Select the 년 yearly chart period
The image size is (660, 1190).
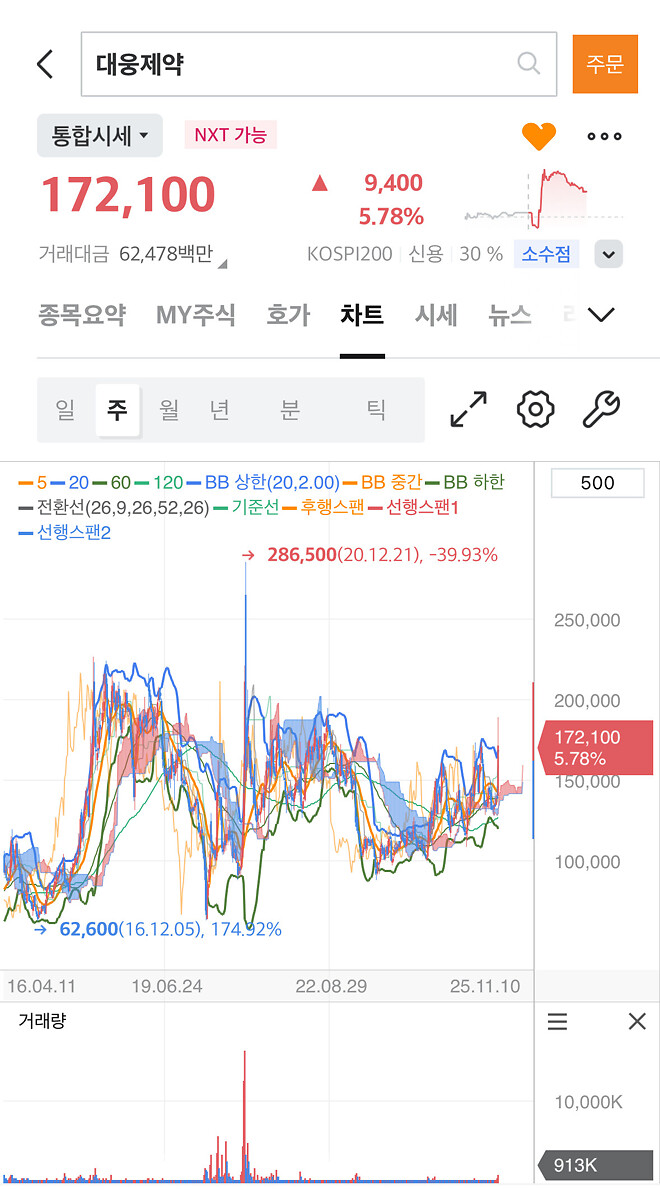pos(220,410)
